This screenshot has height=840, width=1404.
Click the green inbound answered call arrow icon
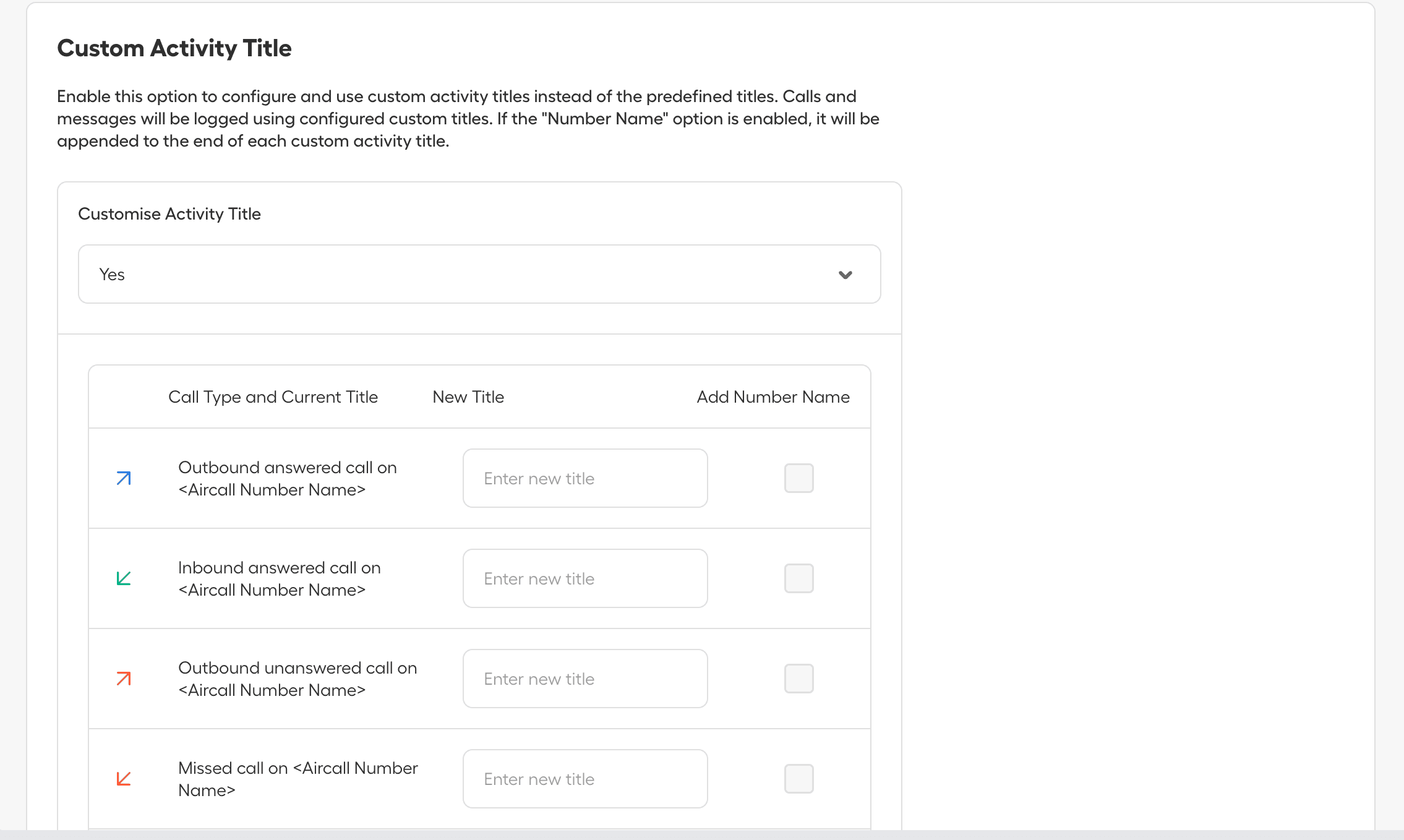(123, 578)
